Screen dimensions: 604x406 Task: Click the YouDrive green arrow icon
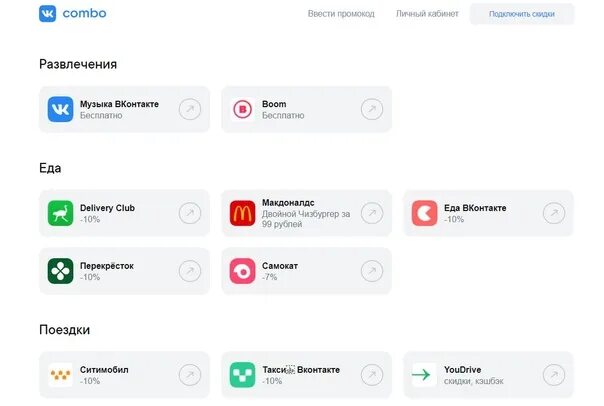click(424, 375)
